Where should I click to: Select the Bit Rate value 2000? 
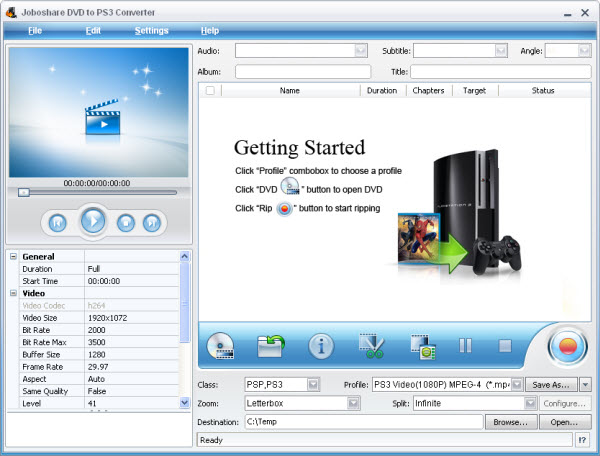coord(132,330)
